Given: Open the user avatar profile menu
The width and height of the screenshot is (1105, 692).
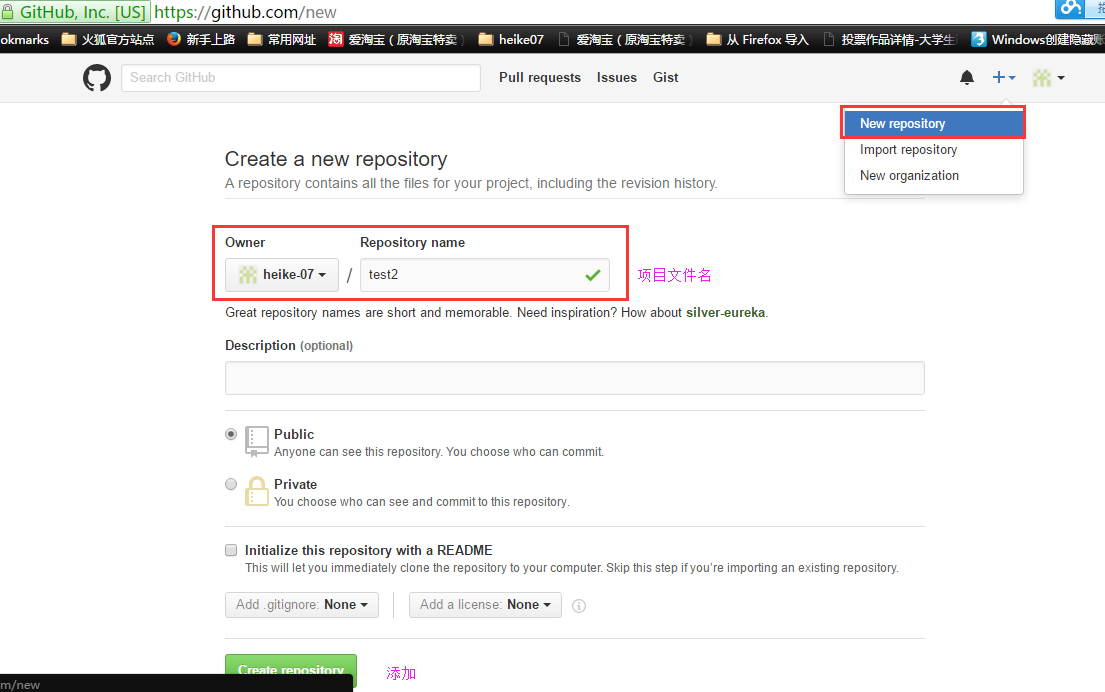Looking at the screenshot, I should [1049, 78].
